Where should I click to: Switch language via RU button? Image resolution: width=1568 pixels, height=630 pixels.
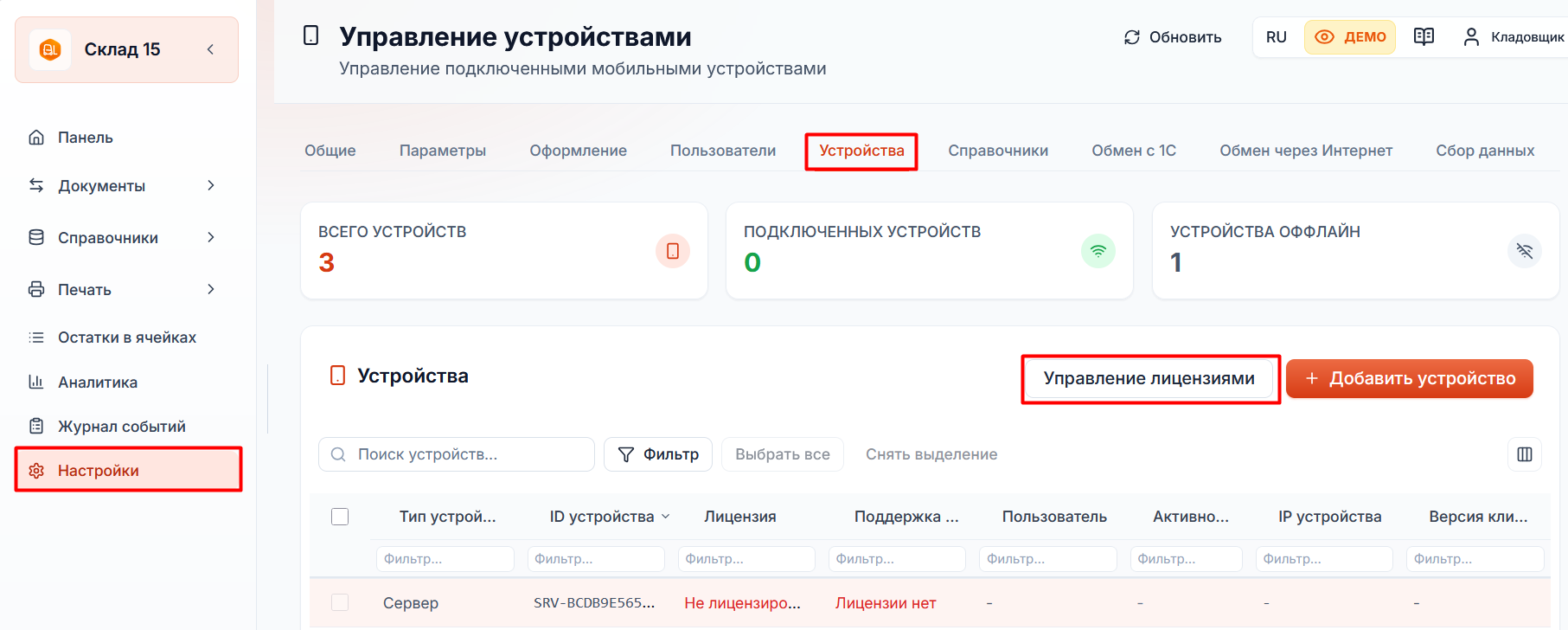(x=1277, y=37)
